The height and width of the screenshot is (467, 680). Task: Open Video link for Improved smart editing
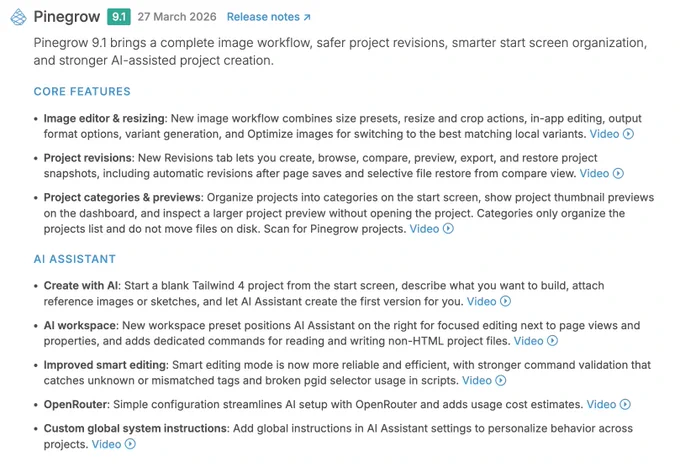coord(477,380)
